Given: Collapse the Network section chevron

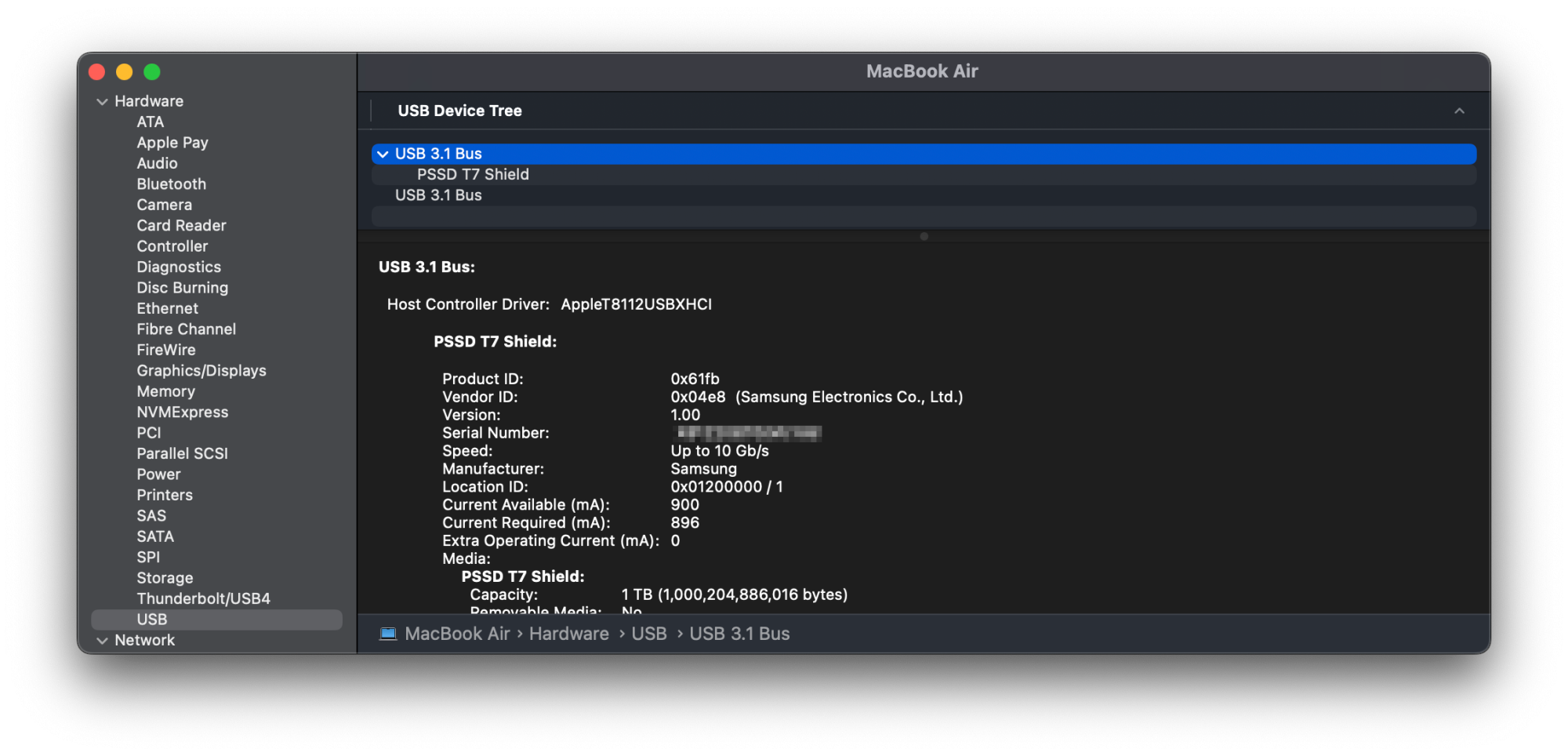Looking at the screenshot, I should [102, 641].
